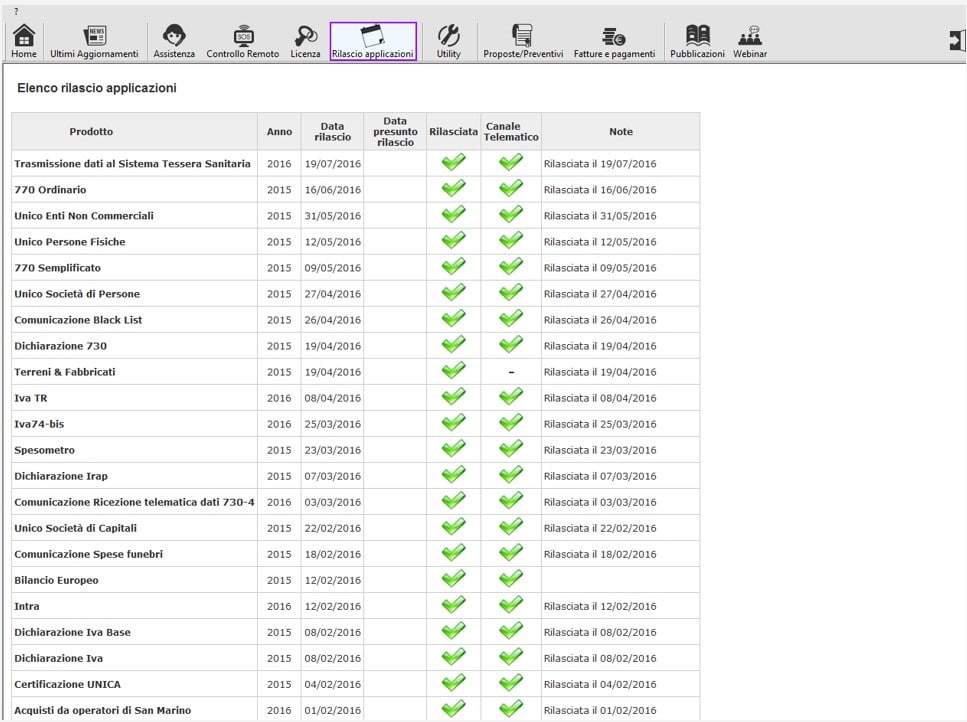The height and width of the screenshot is (722, 967).
Task: Select the 'Dichiarazione Irap' product name
Action: (x=61, y=476)
